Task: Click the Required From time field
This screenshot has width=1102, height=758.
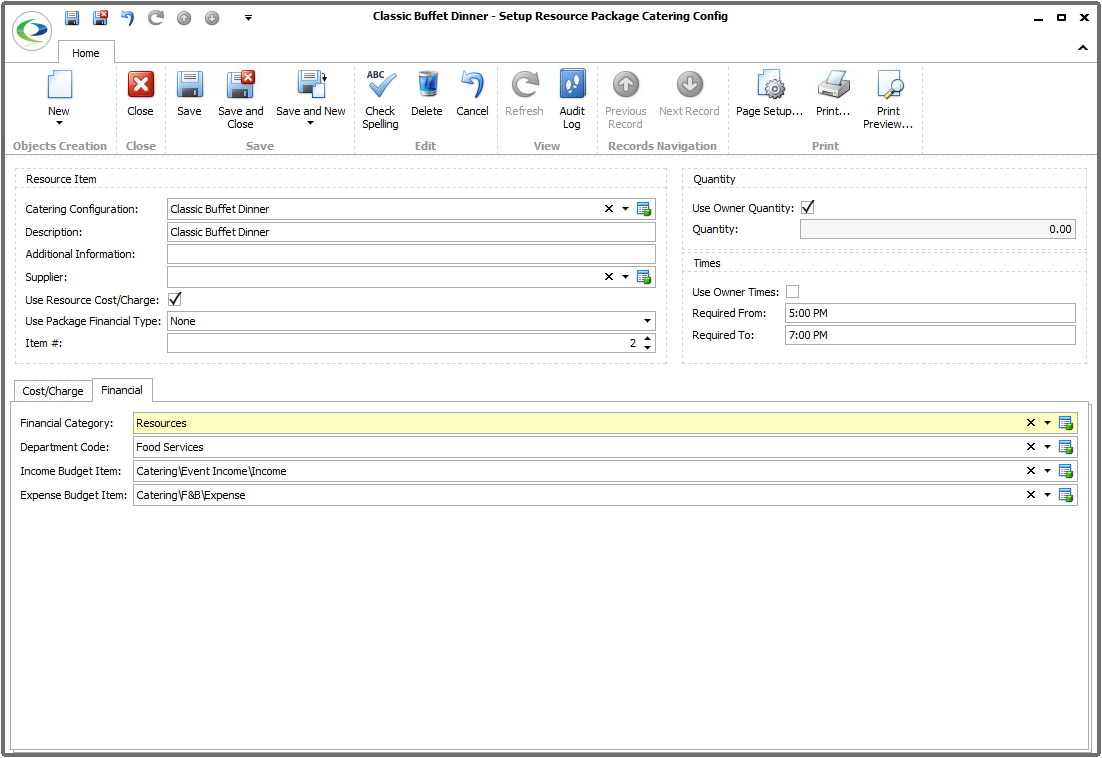Action: pos(930,313)
